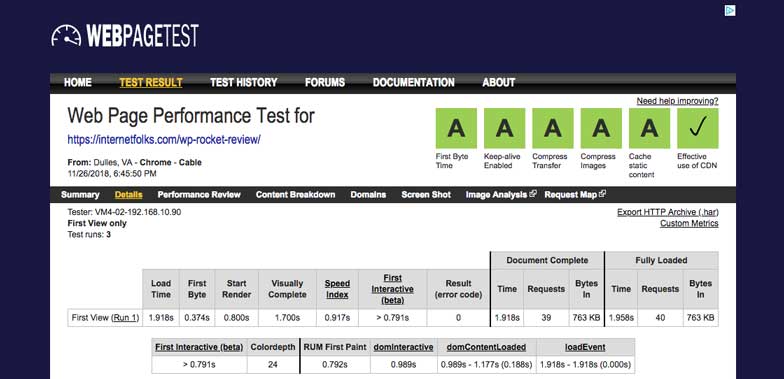Click the loadEvent 1.918s - 1.918s value

click(x=586, y=364)
